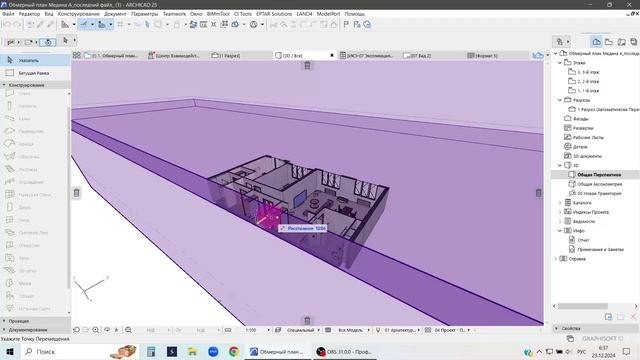
Task: Select the Окно (Window) tool
Action: click(33, 220)
